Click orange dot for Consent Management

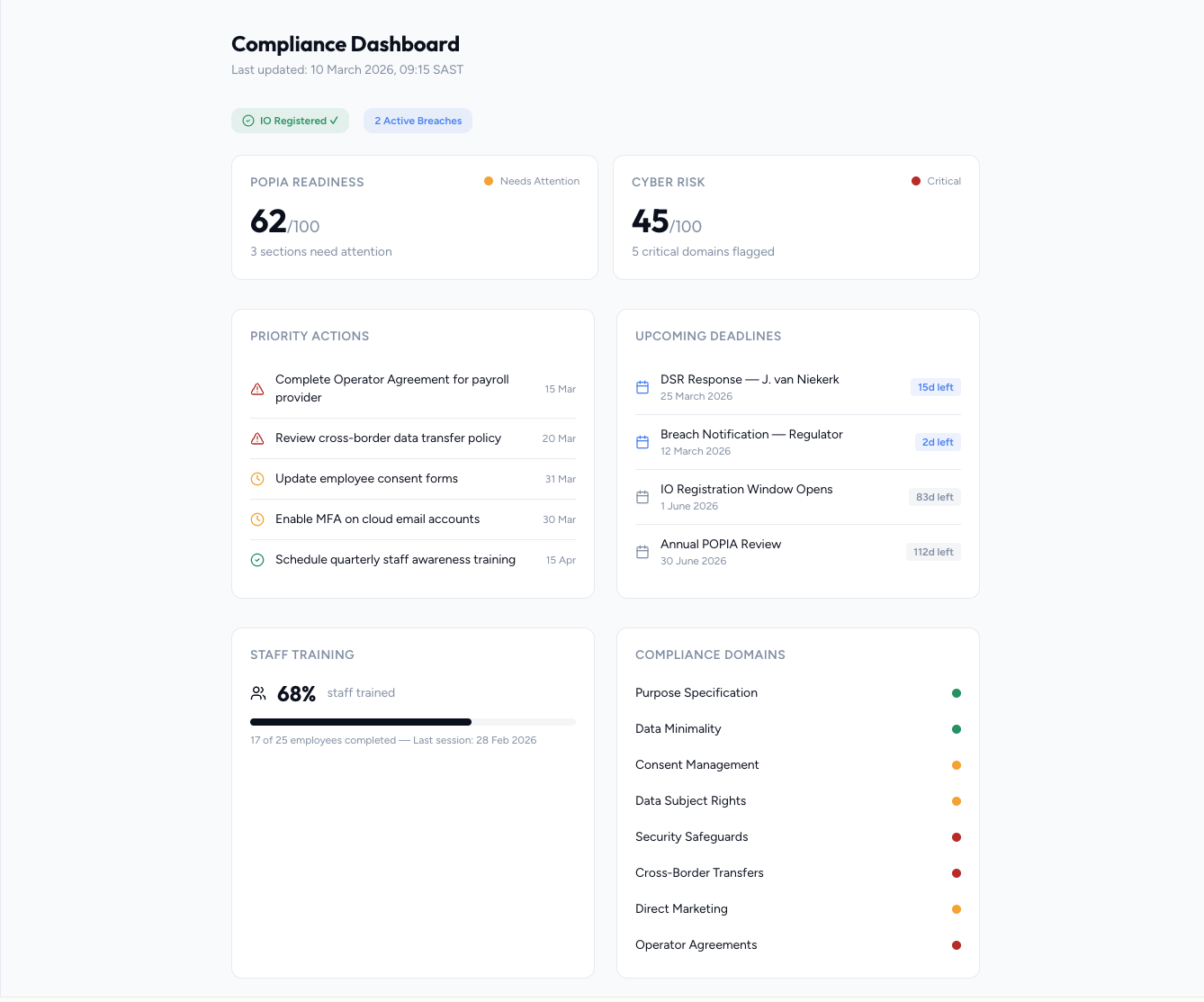click(x=957, y=765)
